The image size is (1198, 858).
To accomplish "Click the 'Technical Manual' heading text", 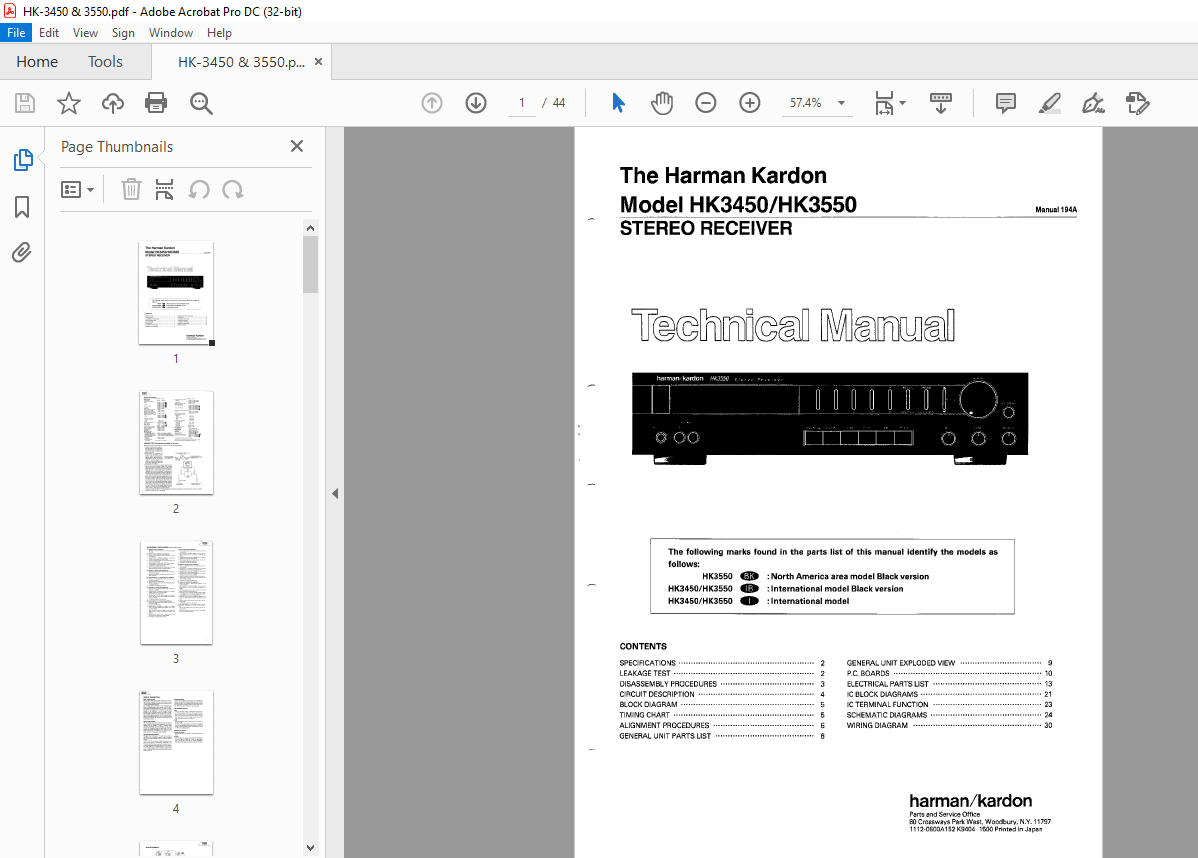I will (x=793, y=326).
